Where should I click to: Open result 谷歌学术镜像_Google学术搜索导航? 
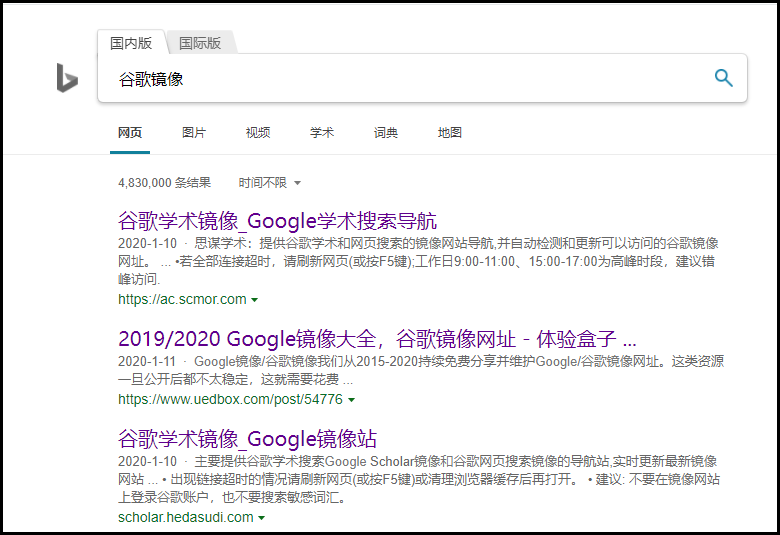coord(277,221)
